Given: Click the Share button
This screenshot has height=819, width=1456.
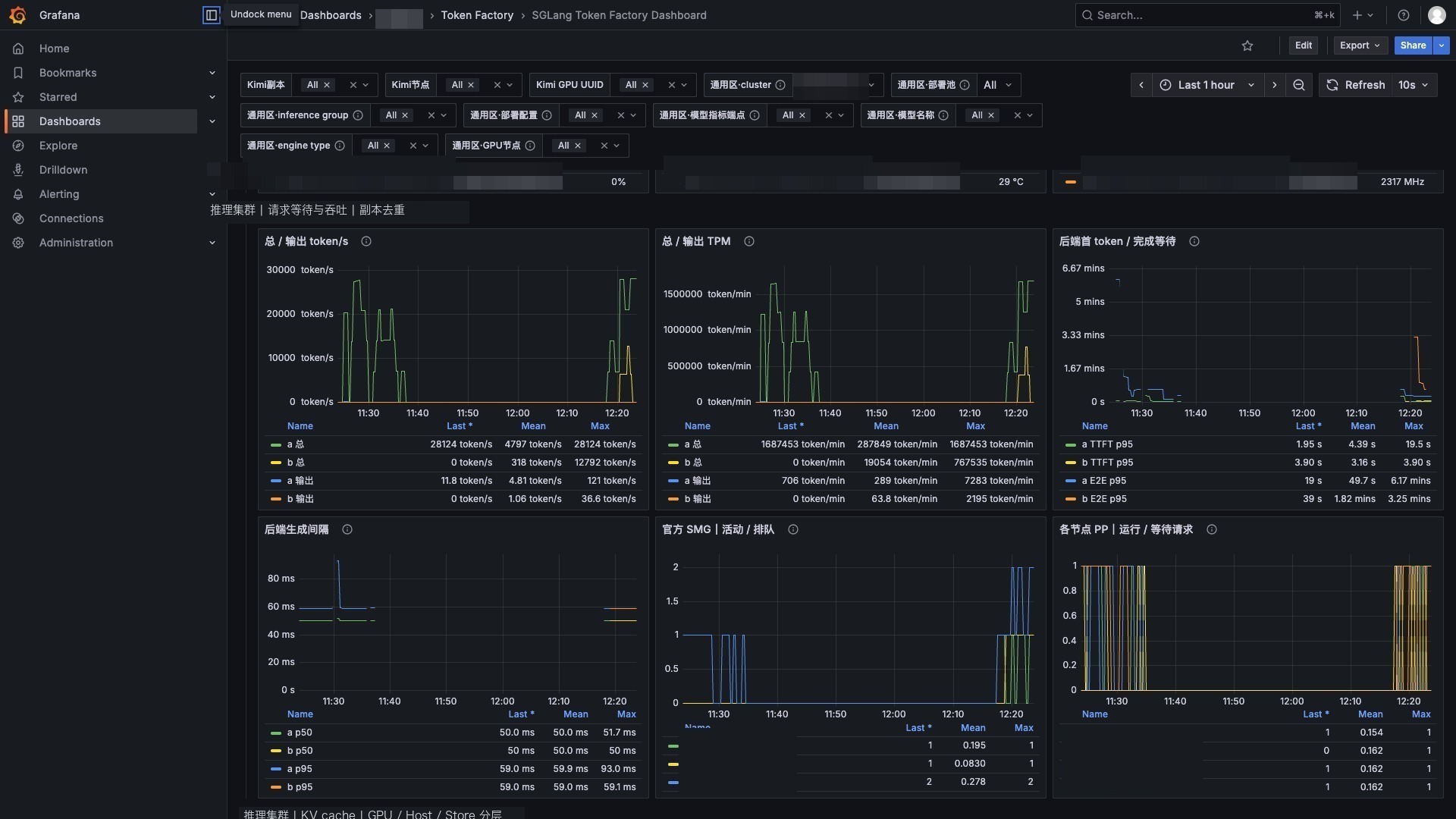Looking at the screenshot, I should (1413, 45).
